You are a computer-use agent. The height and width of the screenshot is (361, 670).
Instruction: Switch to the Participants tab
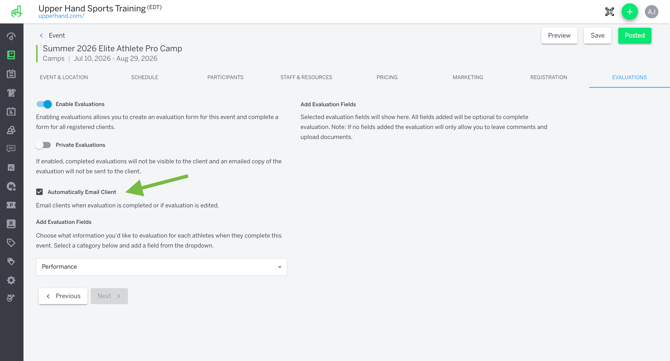tap(225, 77)
